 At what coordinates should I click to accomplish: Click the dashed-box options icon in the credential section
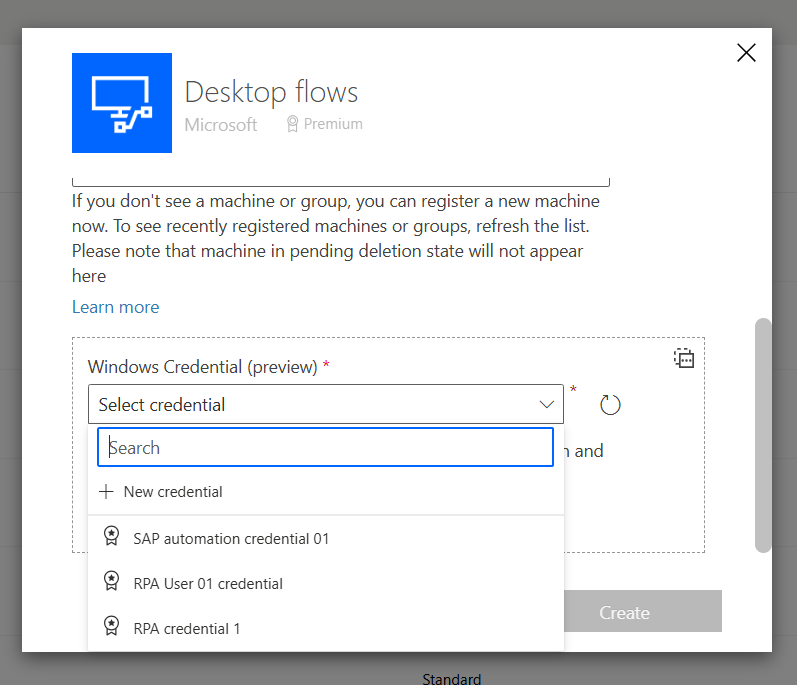coord(684,358)
